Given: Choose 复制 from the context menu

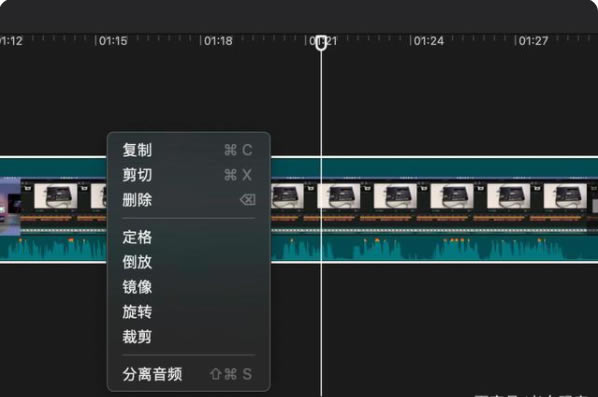Looking at the screenshot, I should coord(189,150).
